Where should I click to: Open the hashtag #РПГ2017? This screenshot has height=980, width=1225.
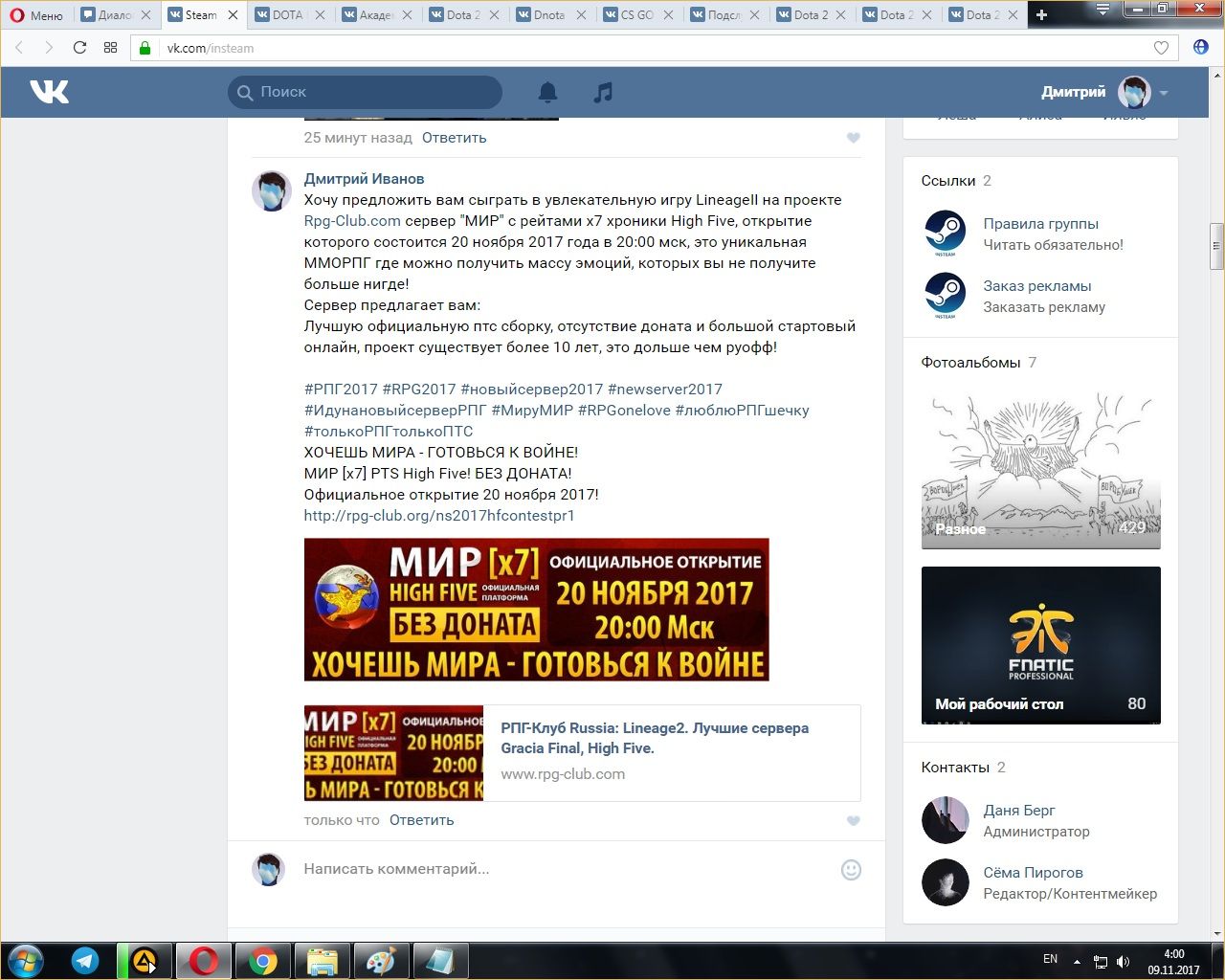click(341, 390)
